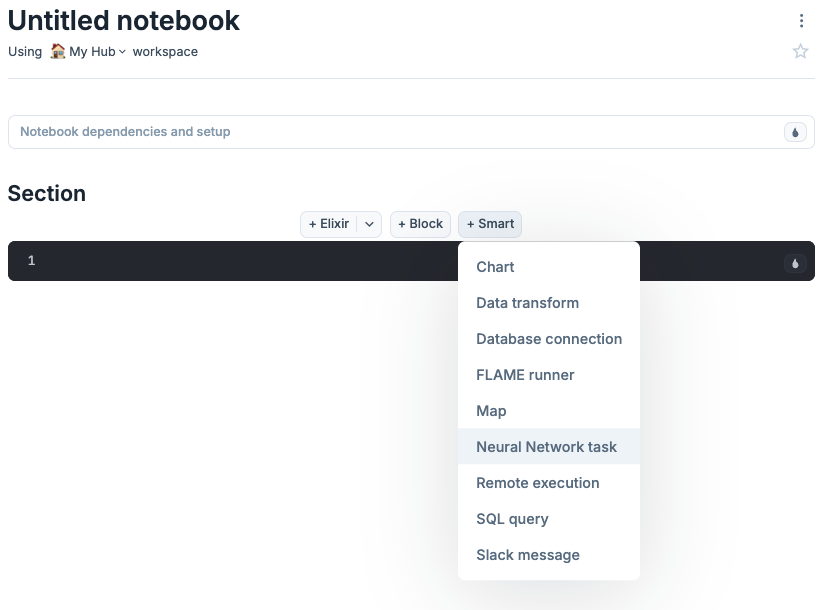This screenshot has width=829, height=610.
Task: Toggle the + Smart cell menu
Action: pos(490,224)
